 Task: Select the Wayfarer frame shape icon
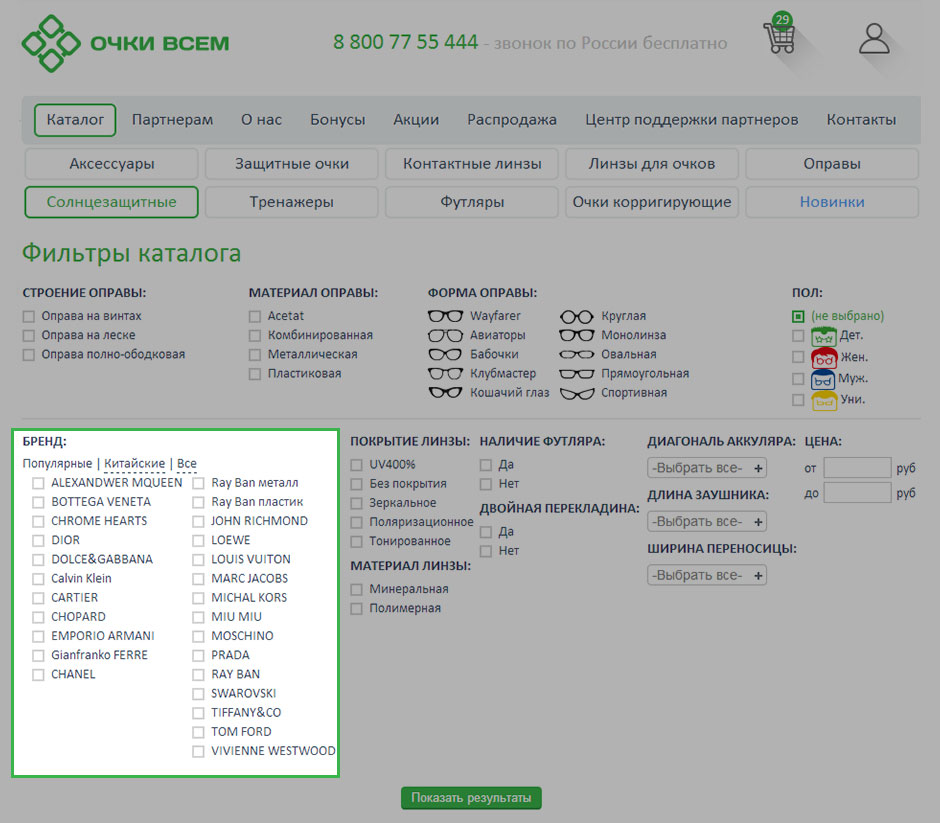(x=446, y=317)
